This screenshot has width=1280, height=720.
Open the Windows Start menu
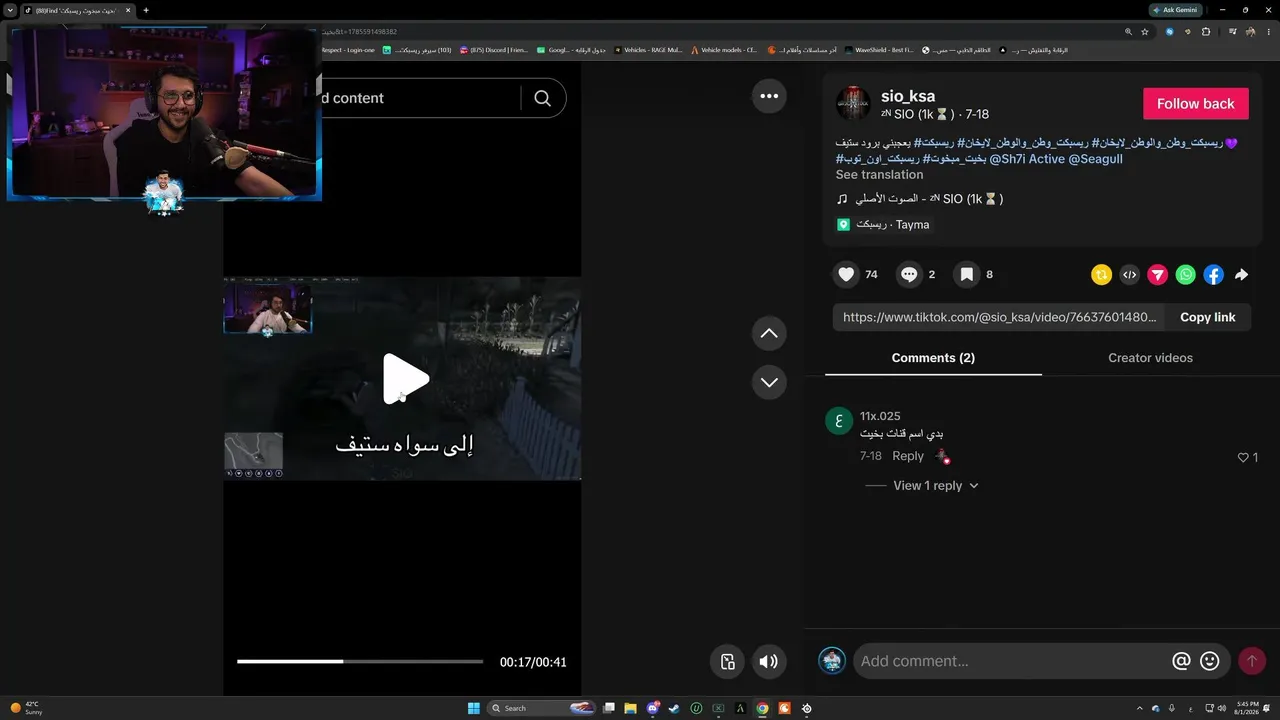pyautogui.click(x=474, y=708)
